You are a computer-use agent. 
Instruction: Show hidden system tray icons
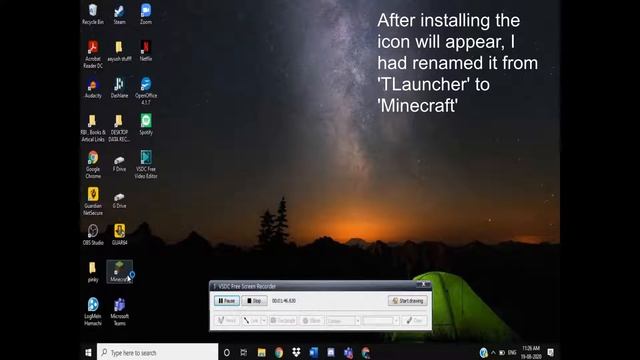493,352
